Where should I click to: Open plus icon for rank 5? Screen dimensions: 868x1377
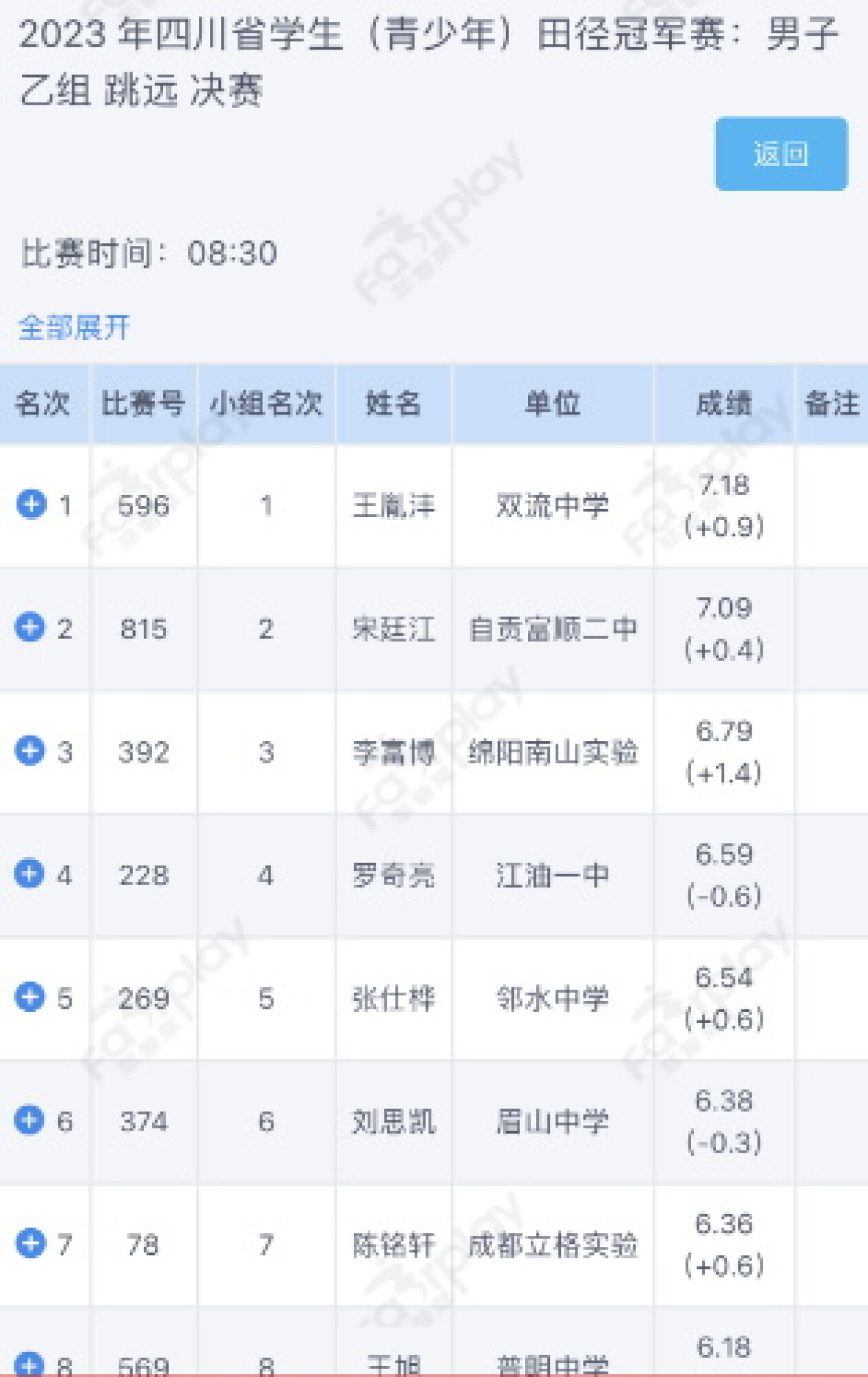(x=30, y=997)
